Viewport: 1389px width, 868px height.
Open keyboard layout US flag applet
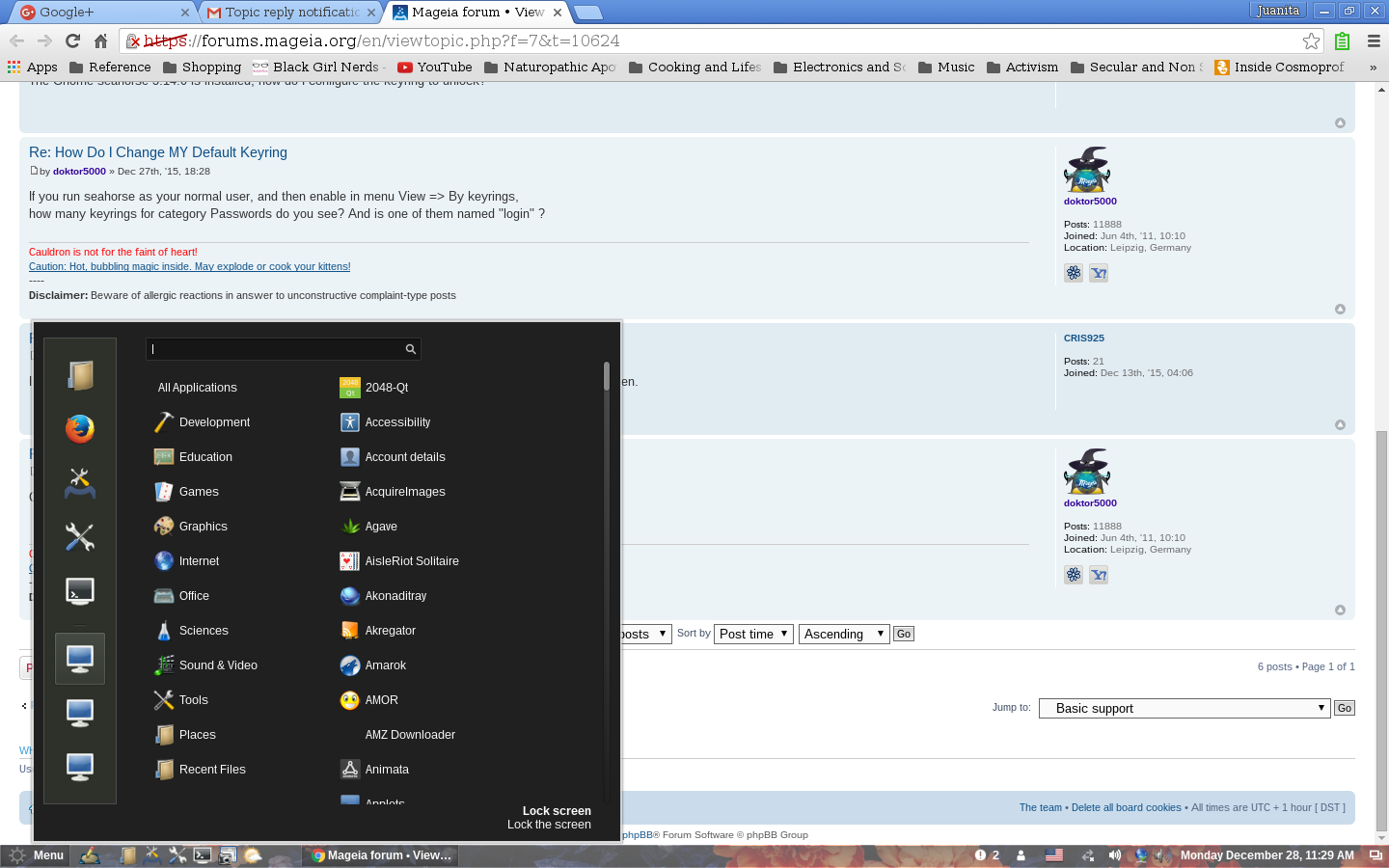(x=1054, y=855)
